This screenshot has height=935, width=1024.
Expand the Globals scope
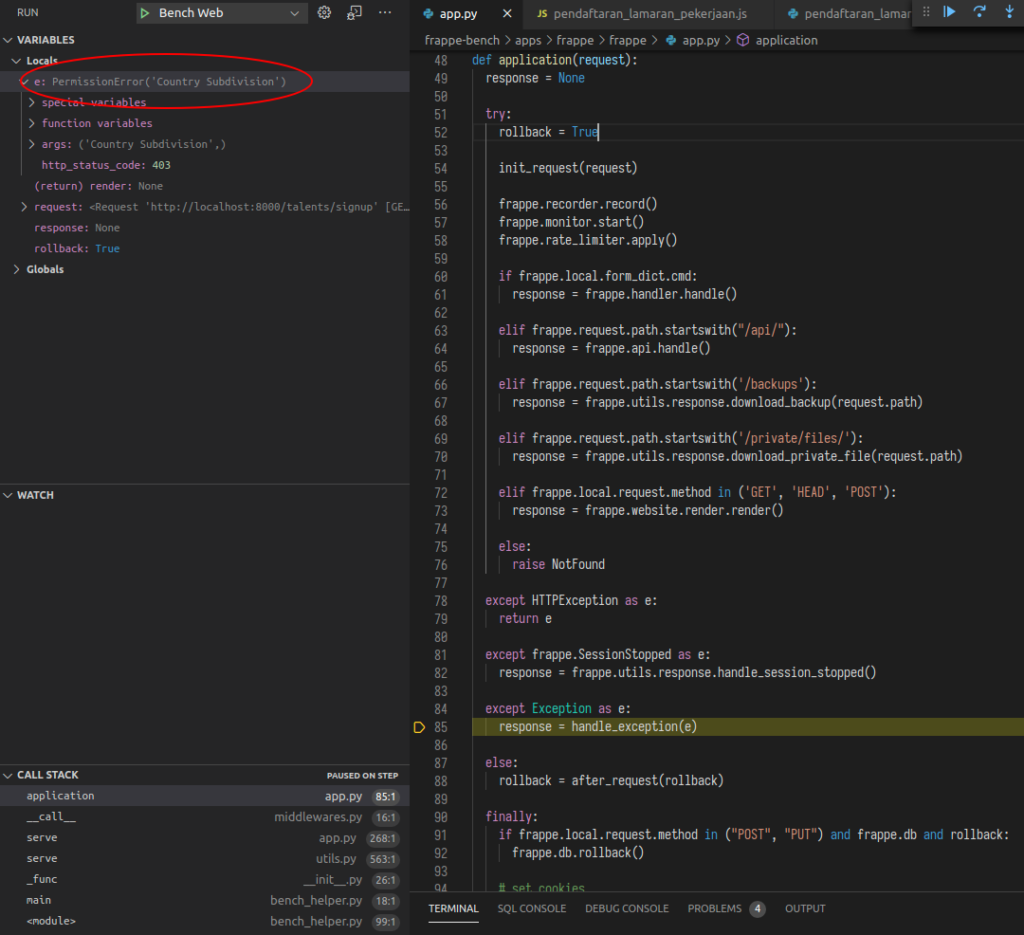pos(17,269)
